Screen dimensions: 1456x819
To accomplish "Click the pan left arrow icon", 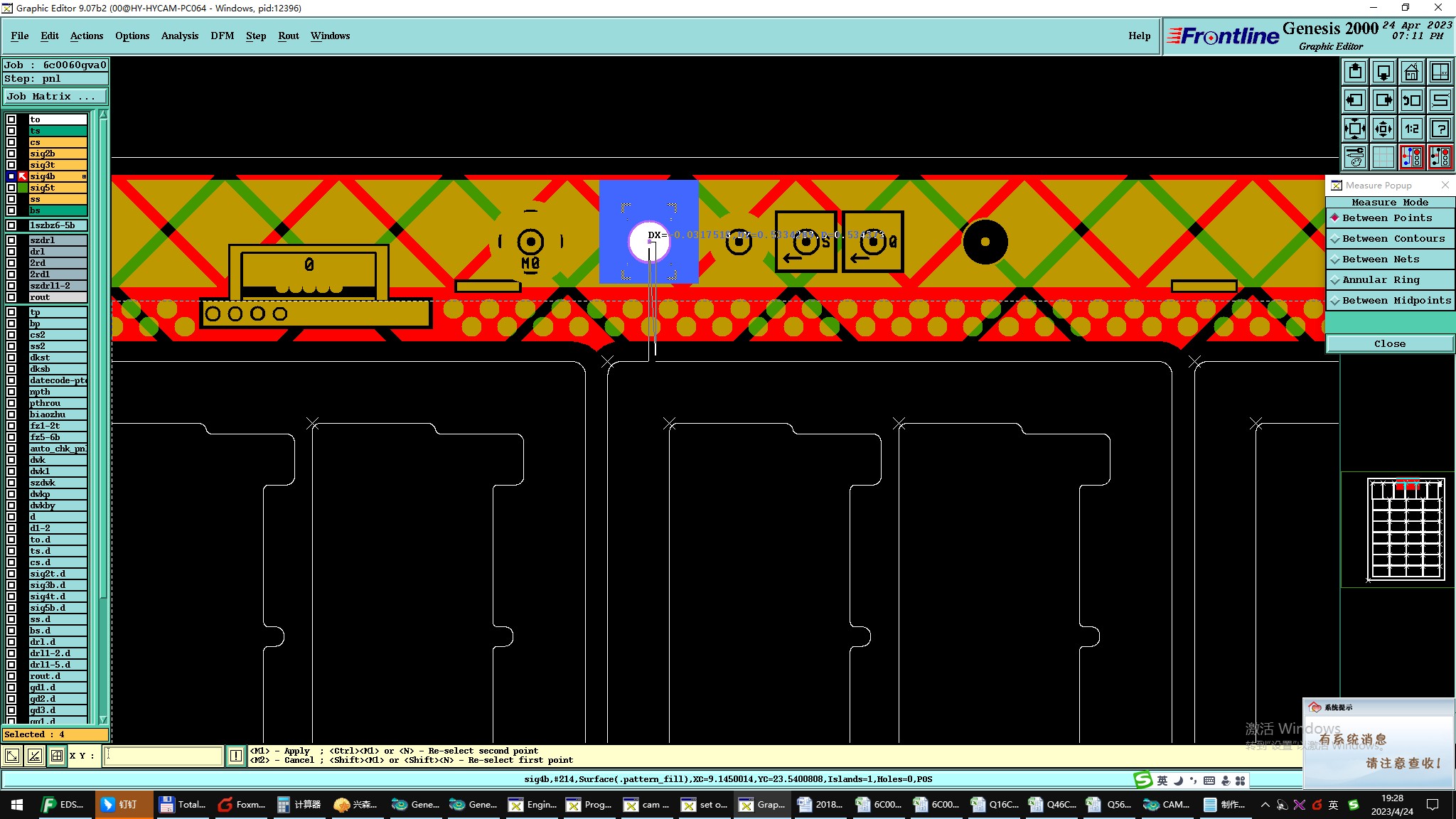I will pos(1355,100).
